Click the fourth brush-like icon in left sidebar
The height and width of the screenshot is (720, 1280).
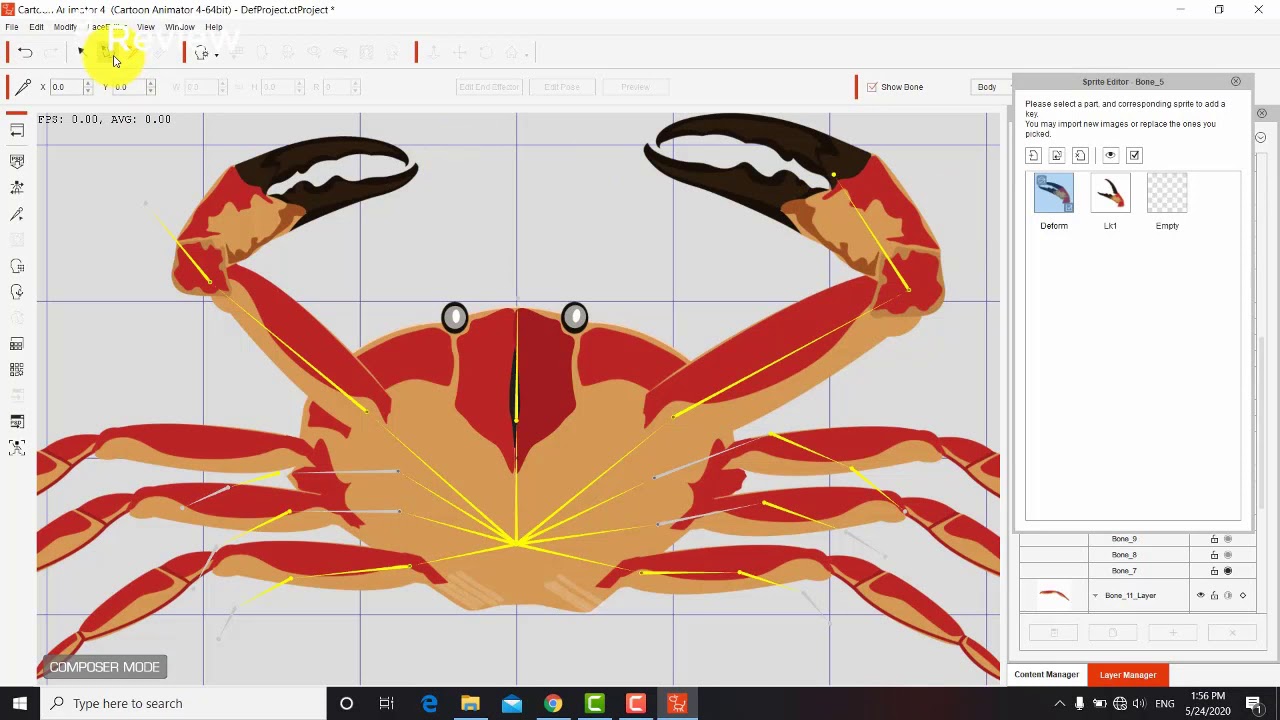(x=17, y=215)
